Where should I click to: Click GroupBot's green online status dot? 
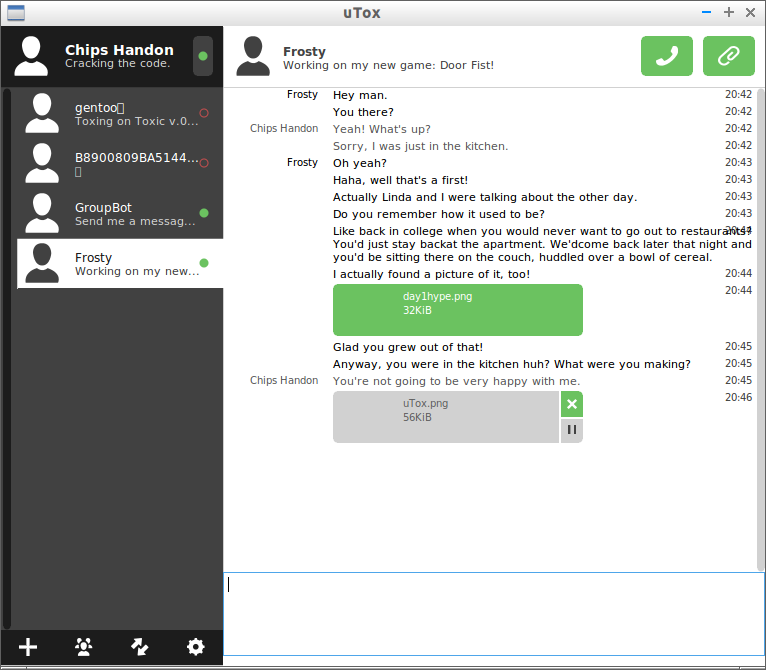point(204,213)
